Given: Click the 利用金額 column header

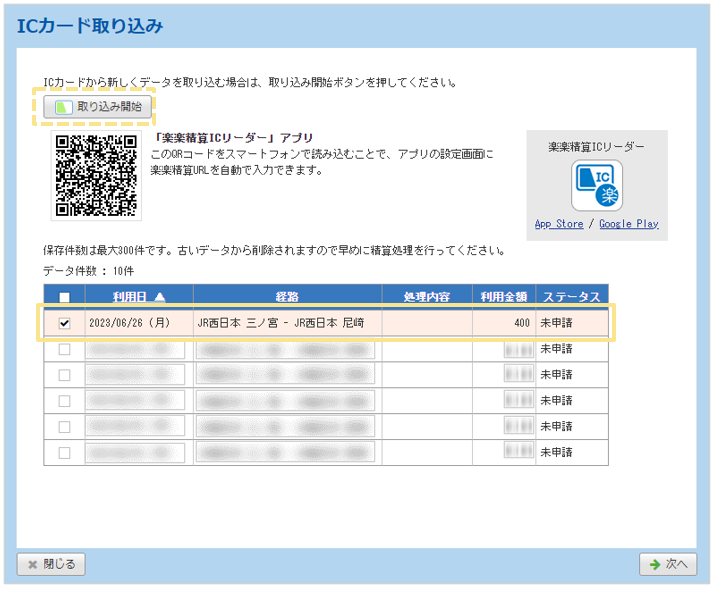Looking at the screenshot, I should 504,297.
